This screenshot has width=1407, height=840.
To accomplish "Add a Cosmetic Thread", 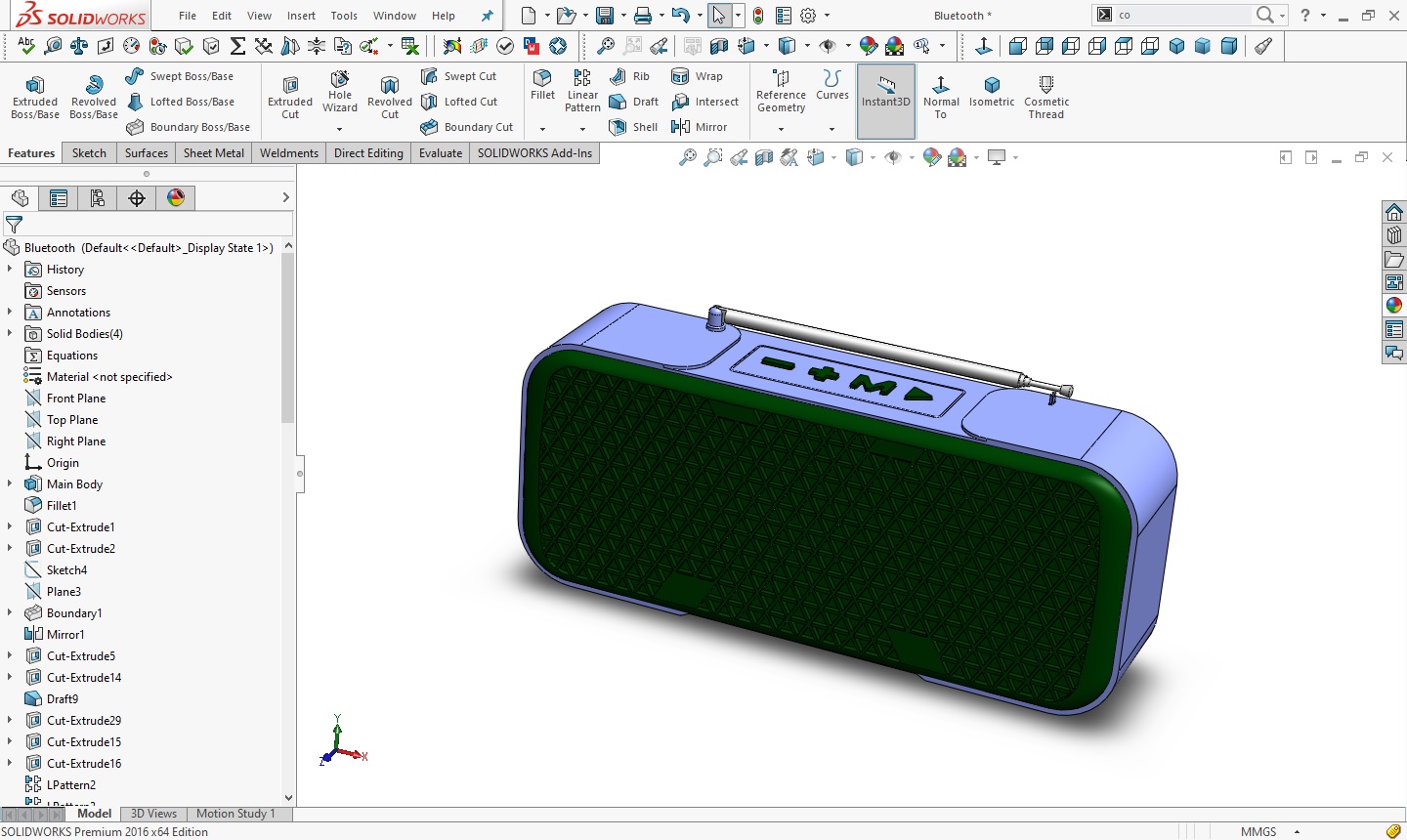I will (x=1046, y=98).
